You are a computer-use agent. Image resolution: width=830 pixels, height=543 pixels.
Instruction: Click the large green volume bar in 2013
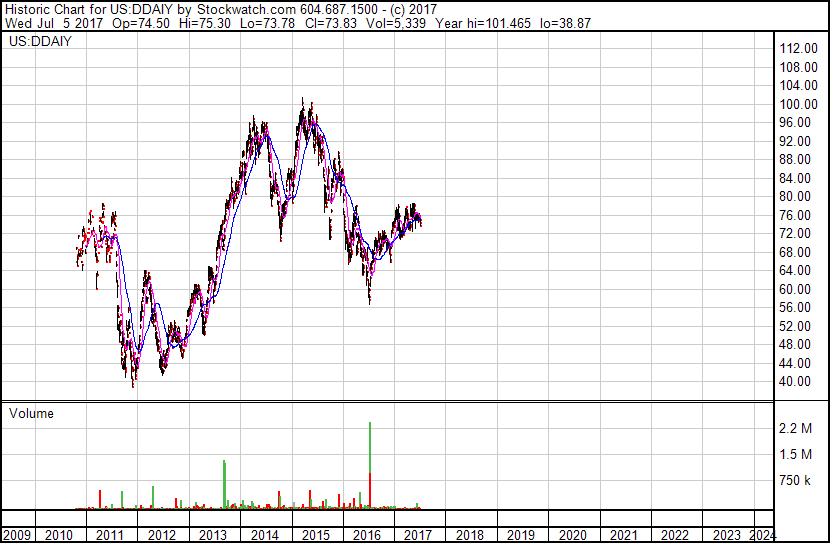[x=224, y=484]
